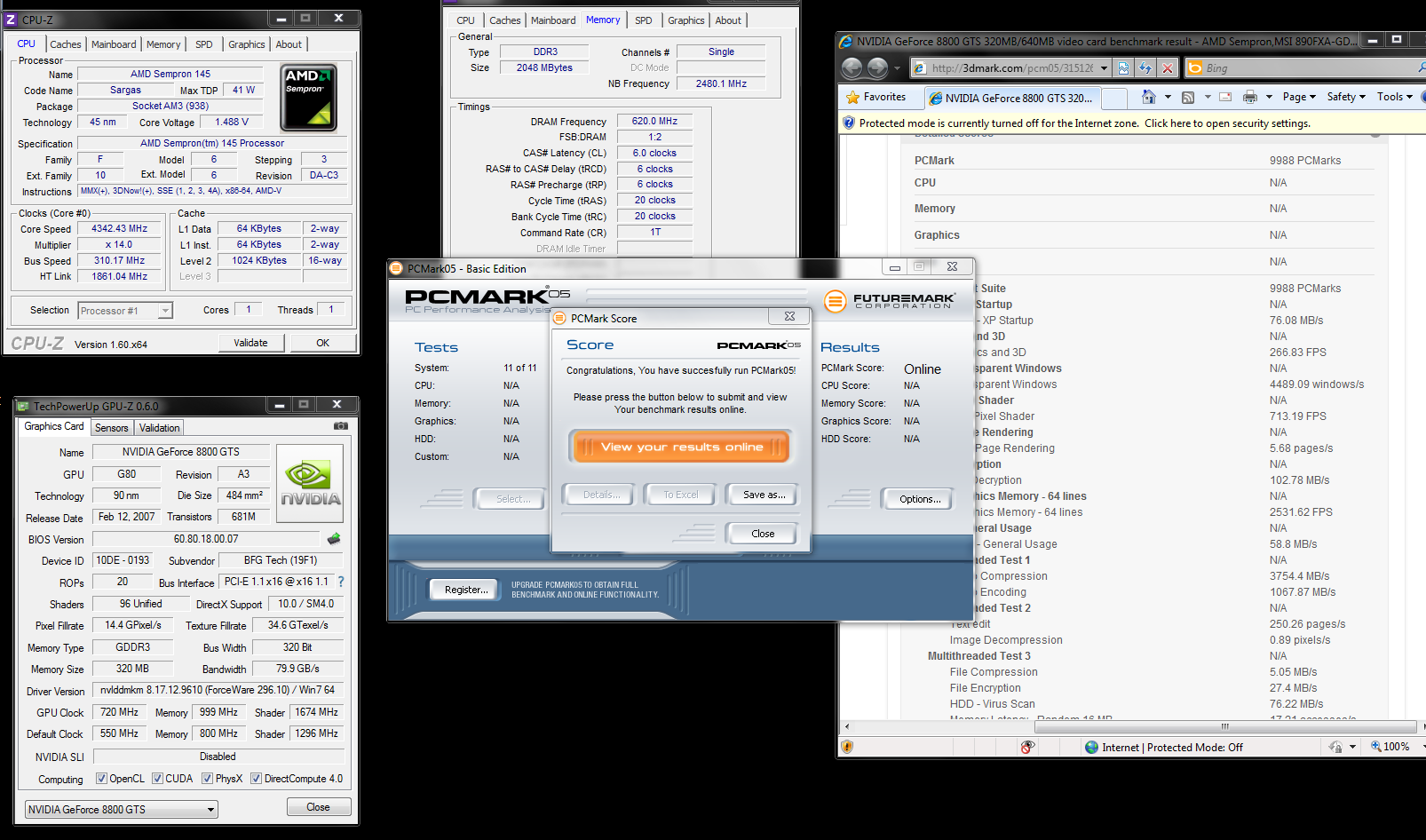Screen dimensions: 1426x840
Task: Click the IE horizontal scrollbar thumb
Action: [x=1224, y=726]
